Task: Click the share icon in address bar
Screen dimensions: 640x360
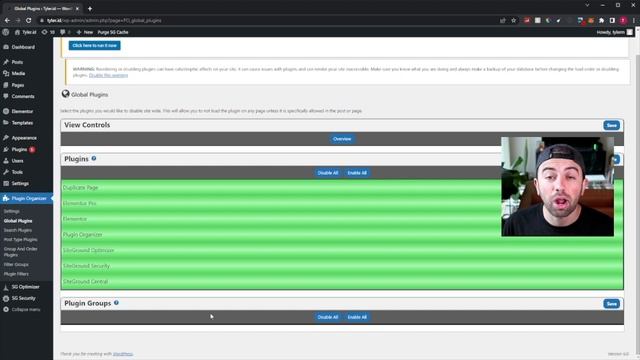Action: (502, 20)
